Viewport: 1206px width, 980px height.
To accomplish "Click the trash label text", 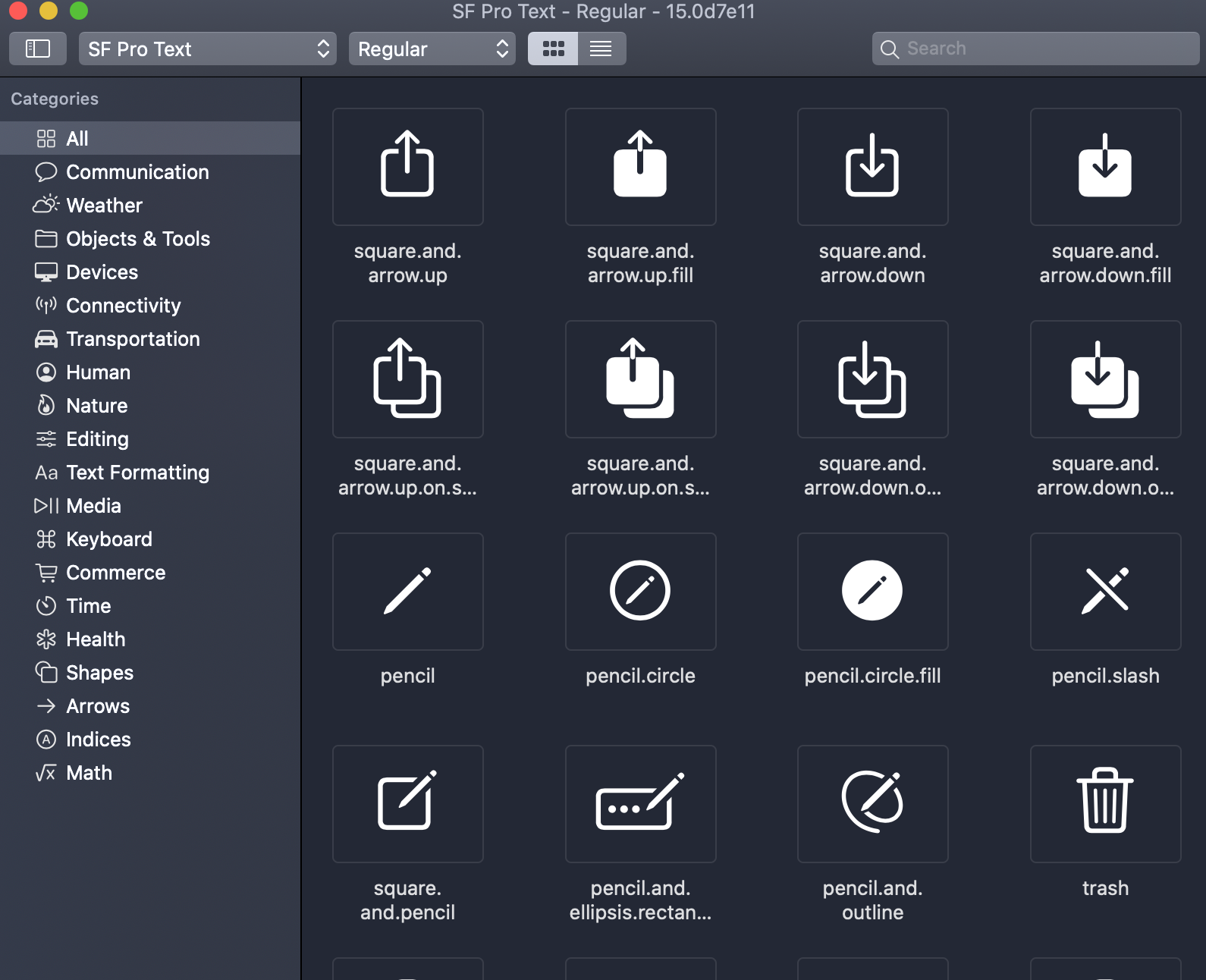I will [1106, 888].
